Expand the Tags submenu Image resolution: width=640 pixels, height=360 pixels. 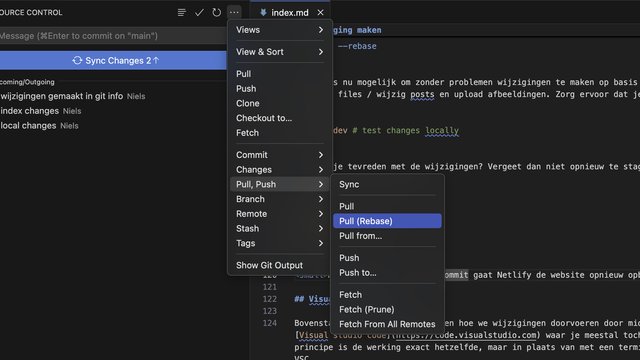280,243
